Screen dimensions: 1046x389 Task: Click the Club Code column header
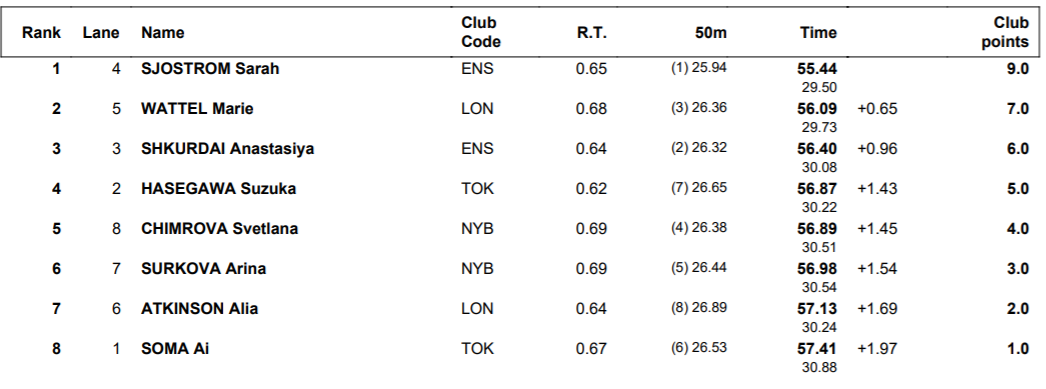[480, 32]
